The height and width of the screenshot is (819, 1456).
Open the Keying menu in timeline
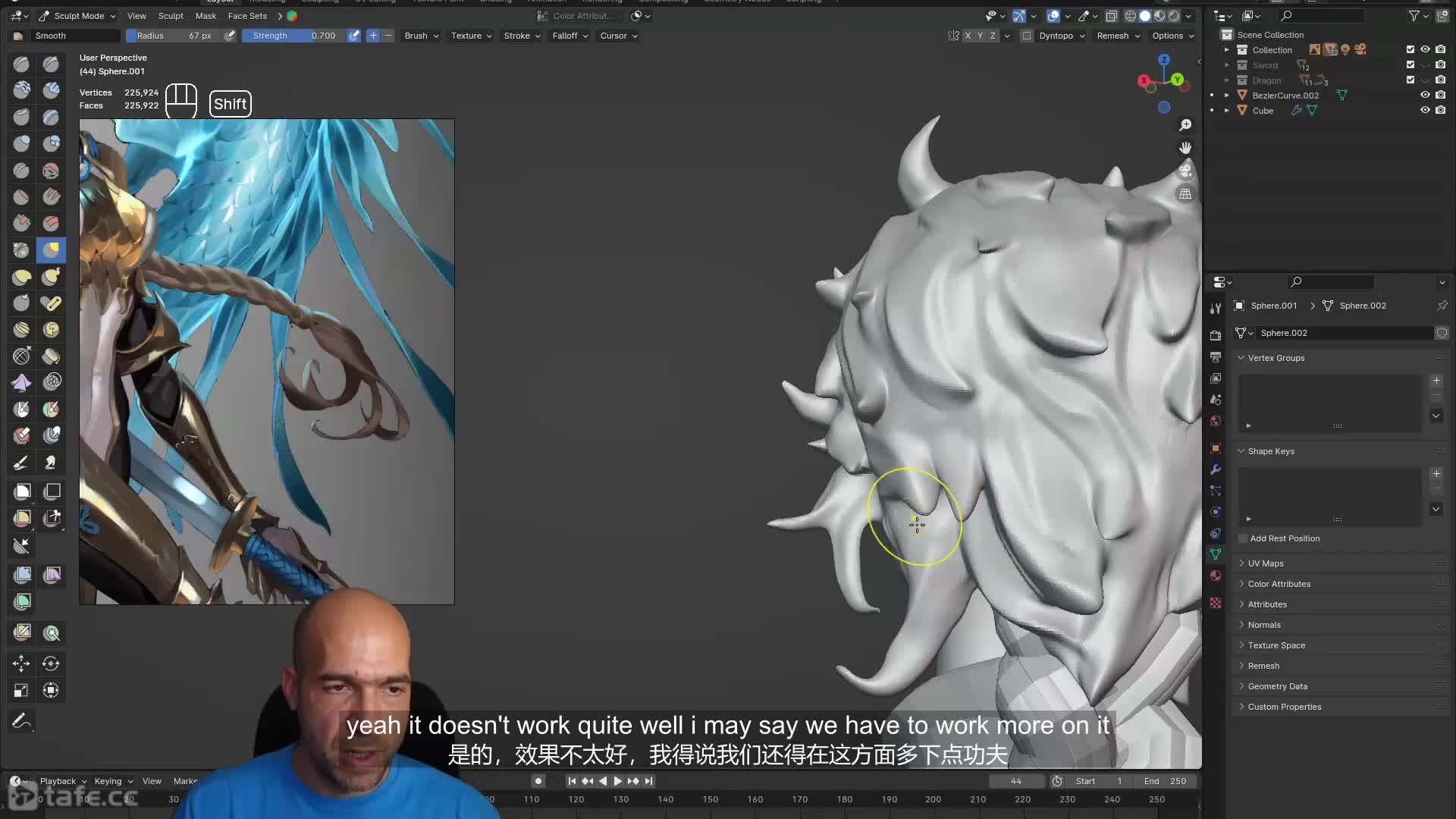[113, 781]
